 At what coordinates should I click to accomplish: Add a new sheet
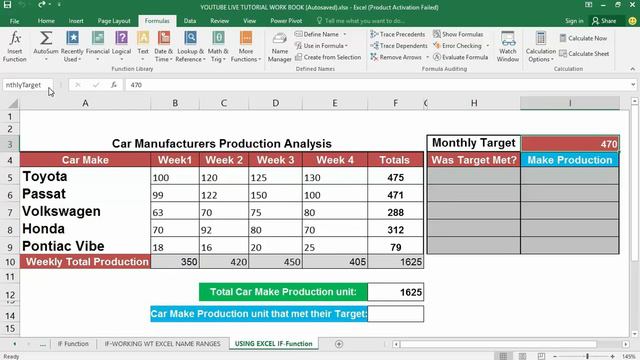tap(339, 344)
